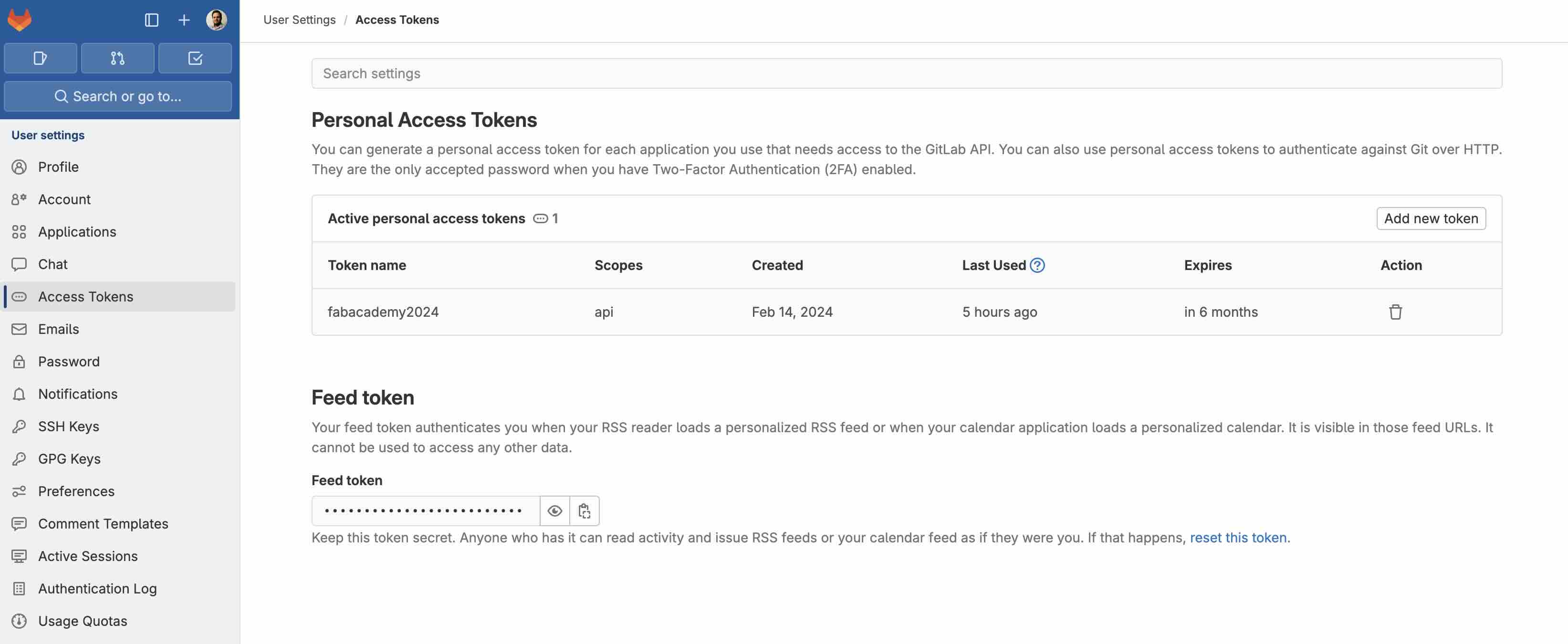Click reset this token link

pyautogui.click(x=1238, y=537)
